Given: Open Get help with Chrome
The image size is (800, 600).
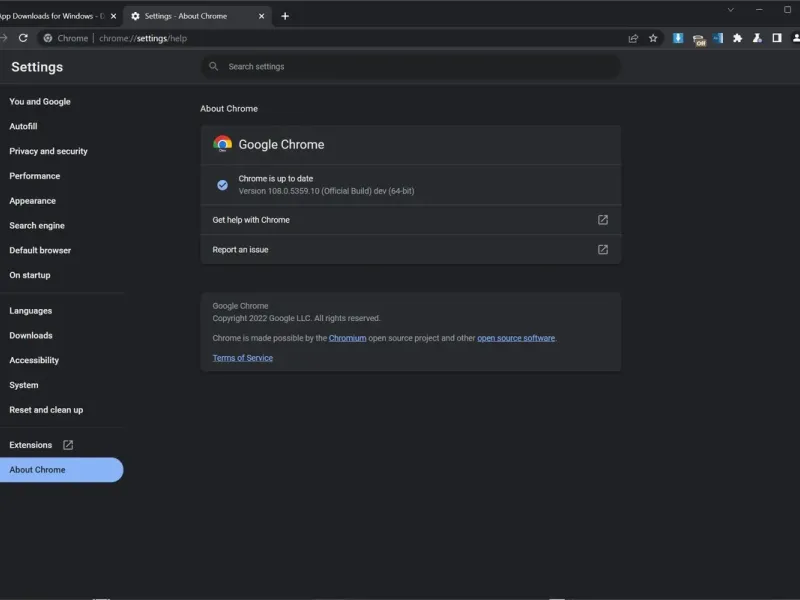Looking at the screenshot, I should click(411, 220).
